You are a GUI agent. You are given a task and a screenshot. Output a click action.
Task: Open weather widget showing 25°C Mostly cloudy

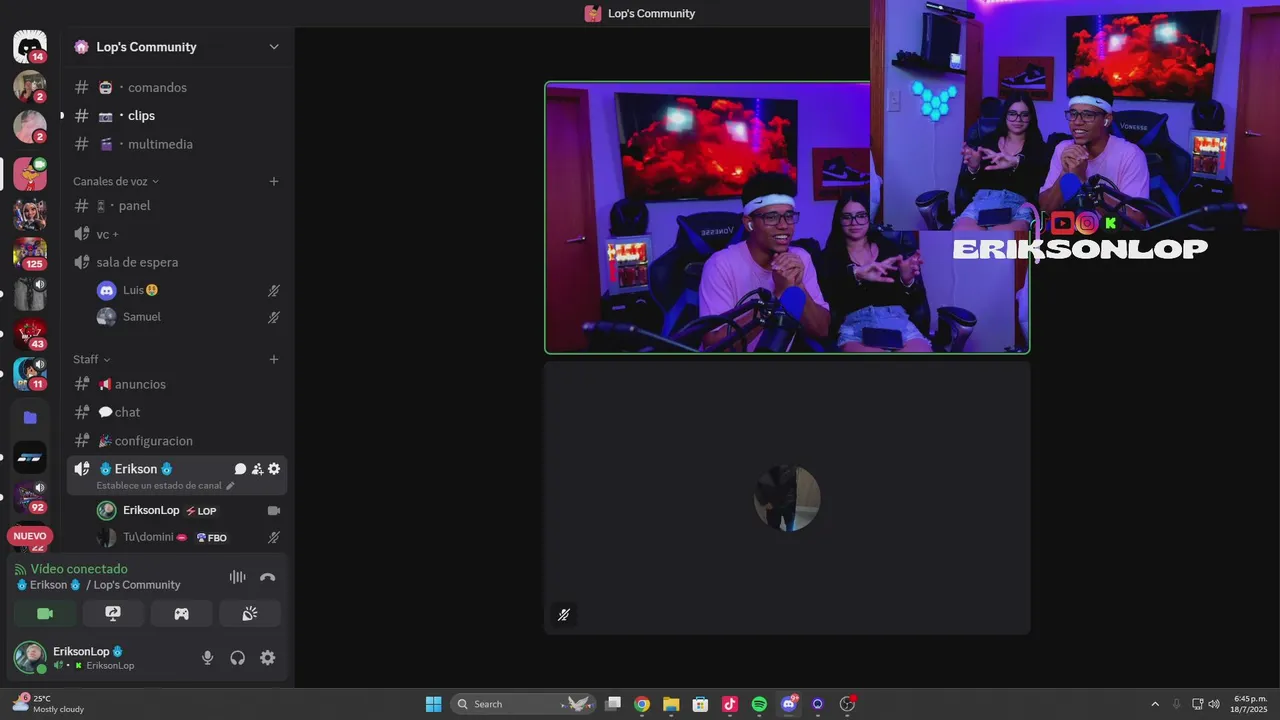click(x=48, y=704)
